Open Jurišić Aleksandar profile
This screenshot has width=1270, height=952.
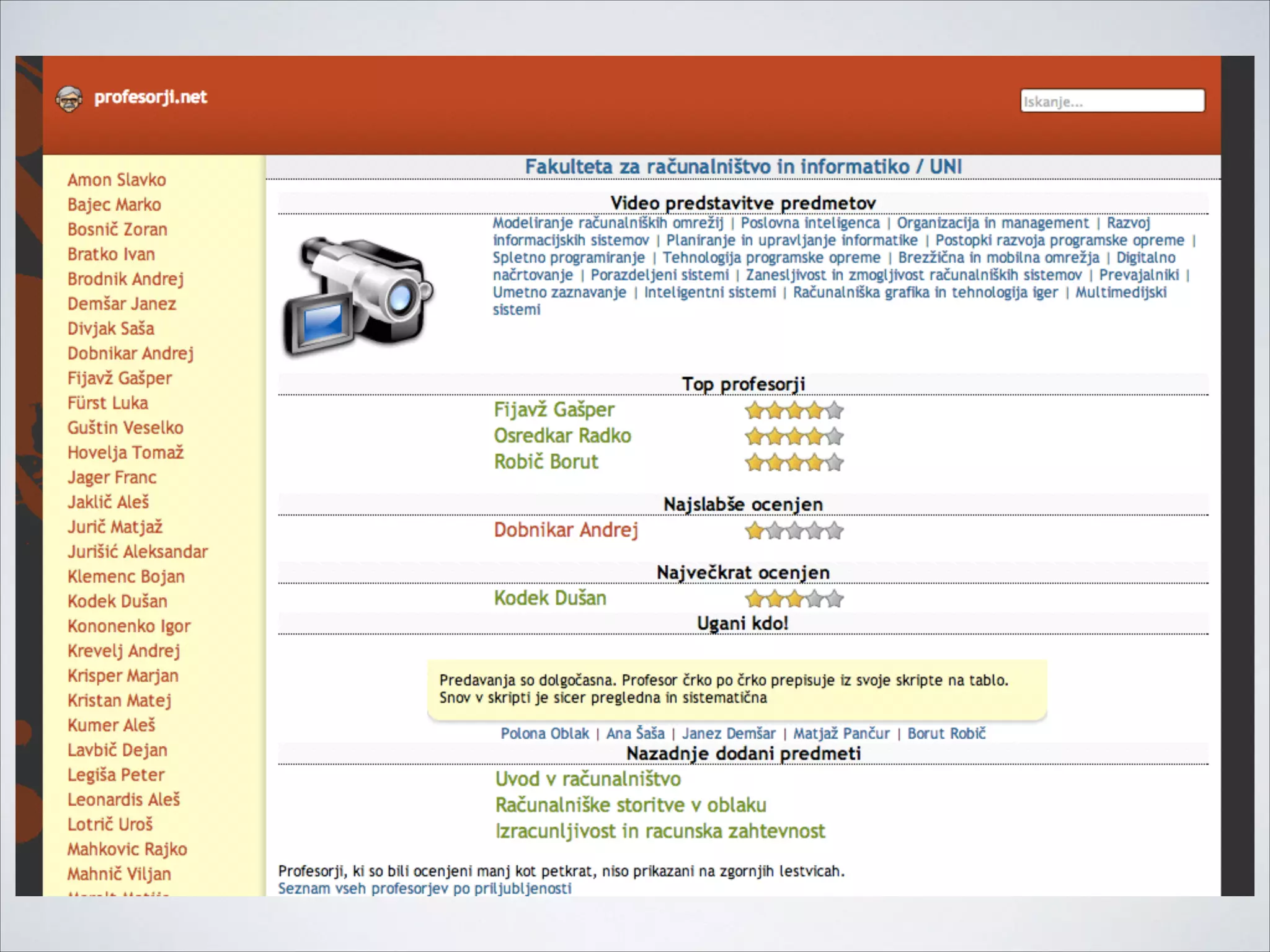138,552
